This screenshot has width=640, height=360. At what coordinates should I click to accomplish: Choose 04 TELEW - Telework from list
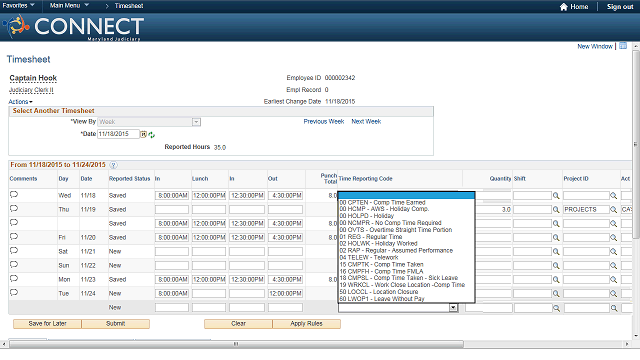(x=369, y=258)
